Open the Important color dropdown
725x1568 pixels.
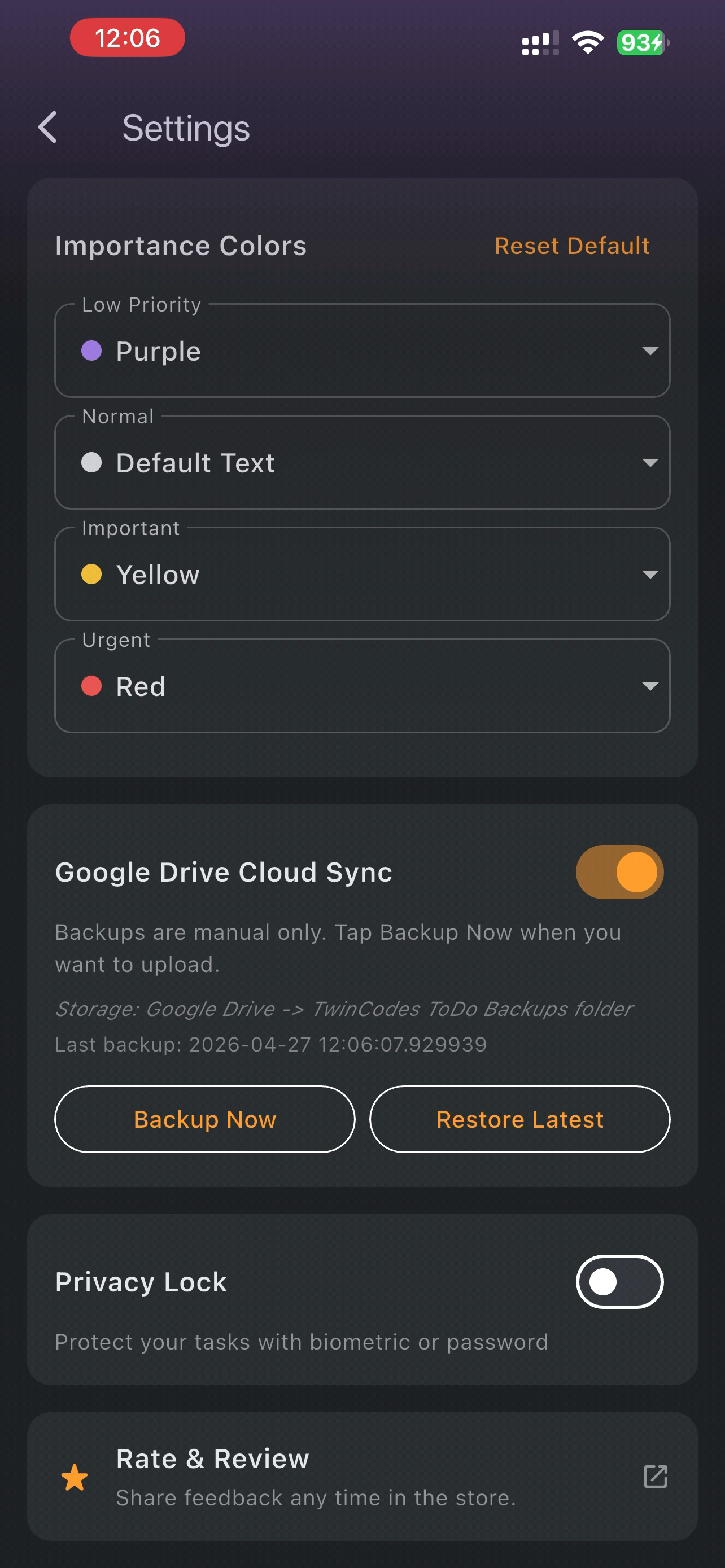(362, 574)
